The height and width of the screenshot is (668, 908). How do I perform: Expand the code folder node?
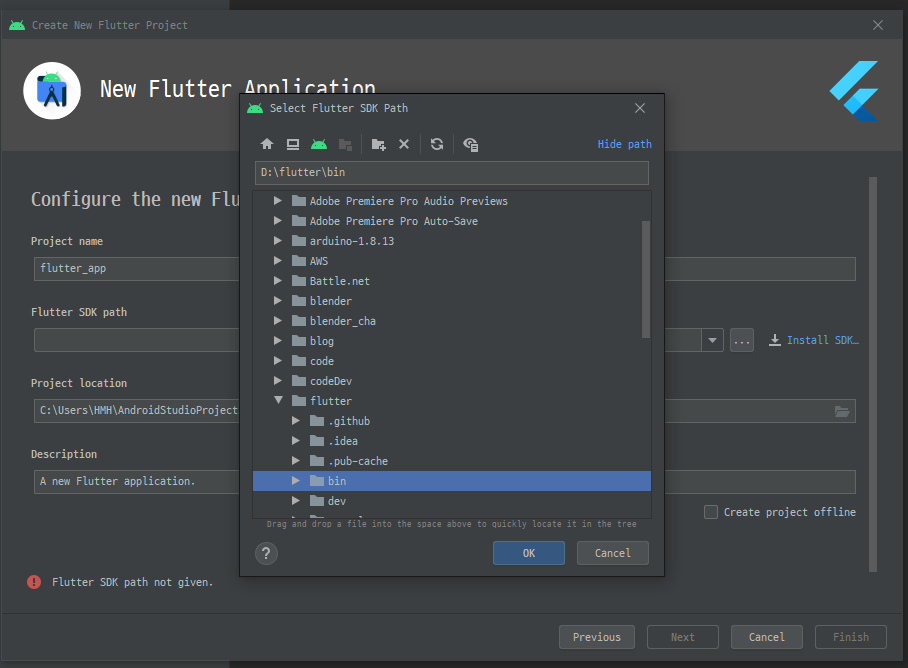point(278,361)
